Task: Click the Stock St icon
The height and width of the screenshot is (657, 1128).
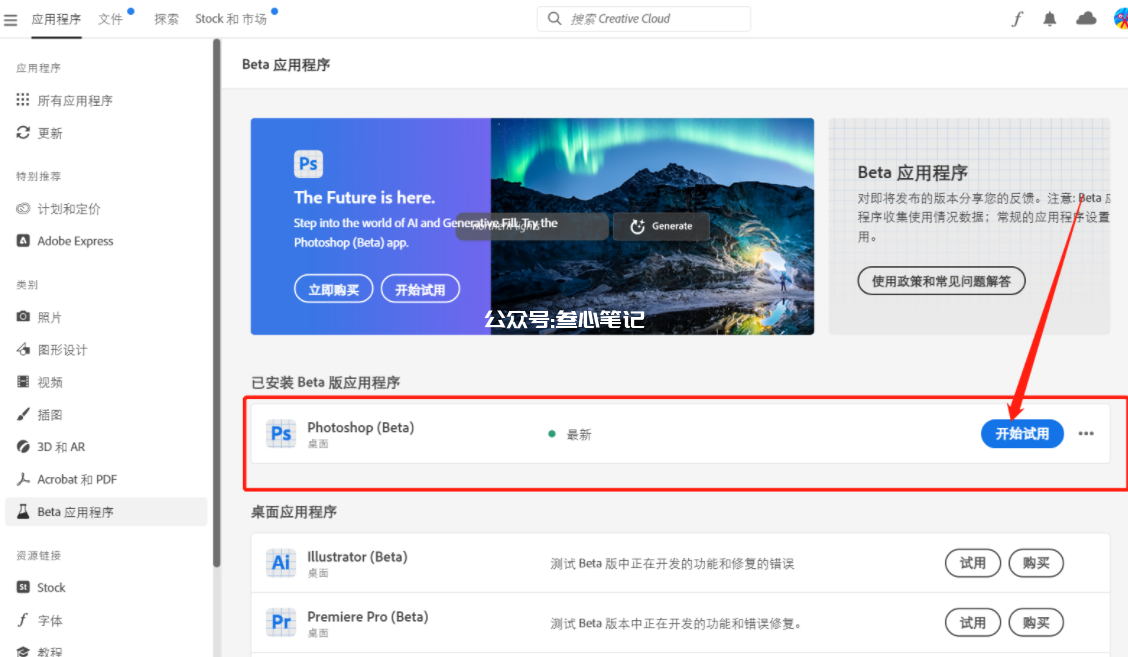Action: (x=23, y=587)
